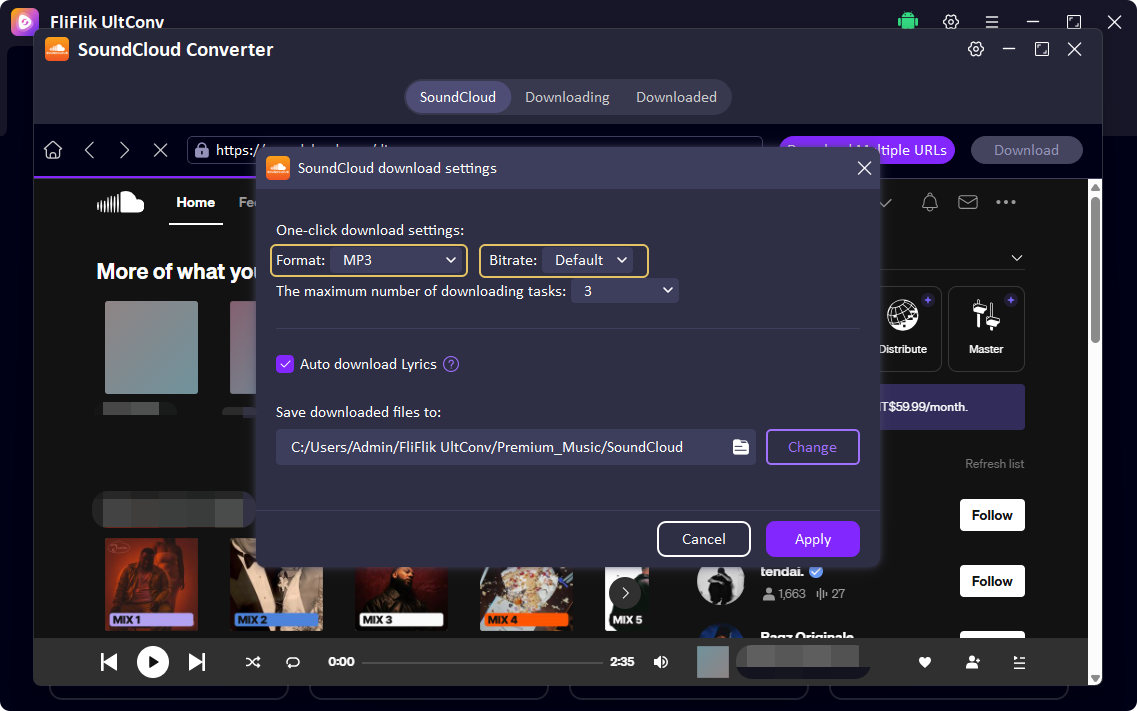
Task: Open tendai. profile avatar
Action: pyautogui.click(x=721, y=584)
